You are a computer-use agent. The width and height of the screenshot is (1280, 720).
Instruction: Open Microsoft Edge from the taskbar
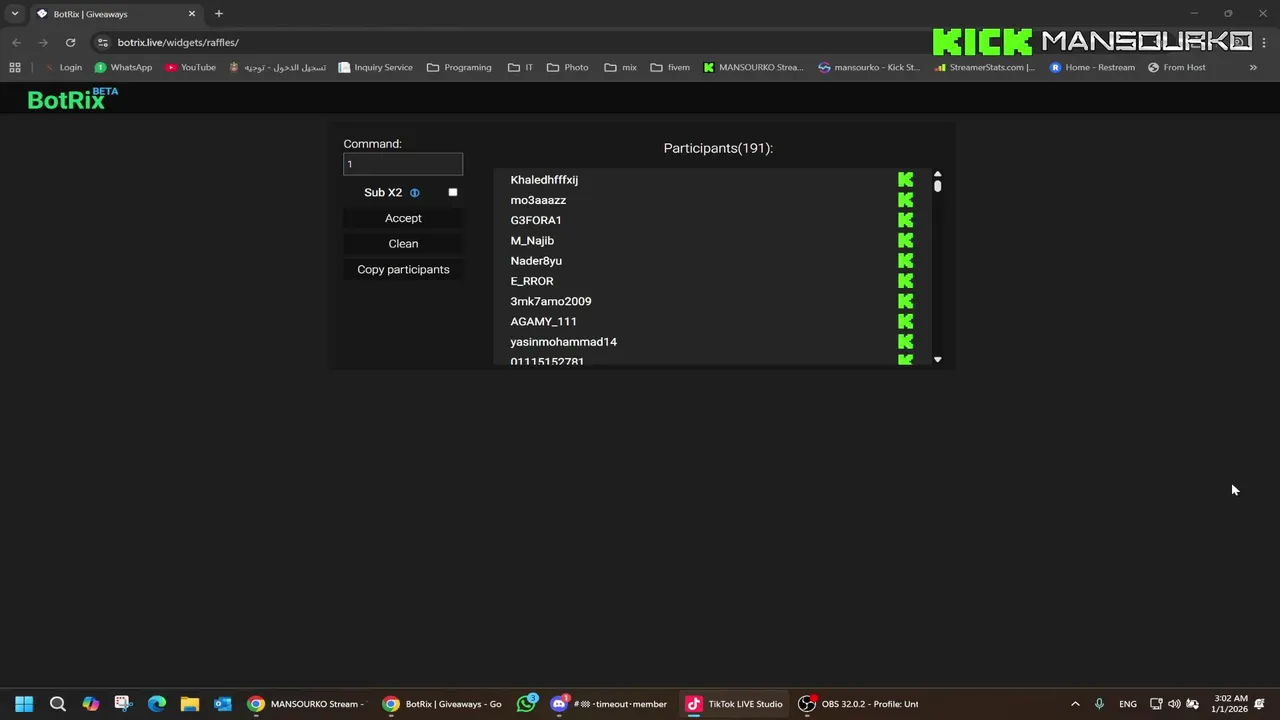pyautogui.click(x=157, y=704)
